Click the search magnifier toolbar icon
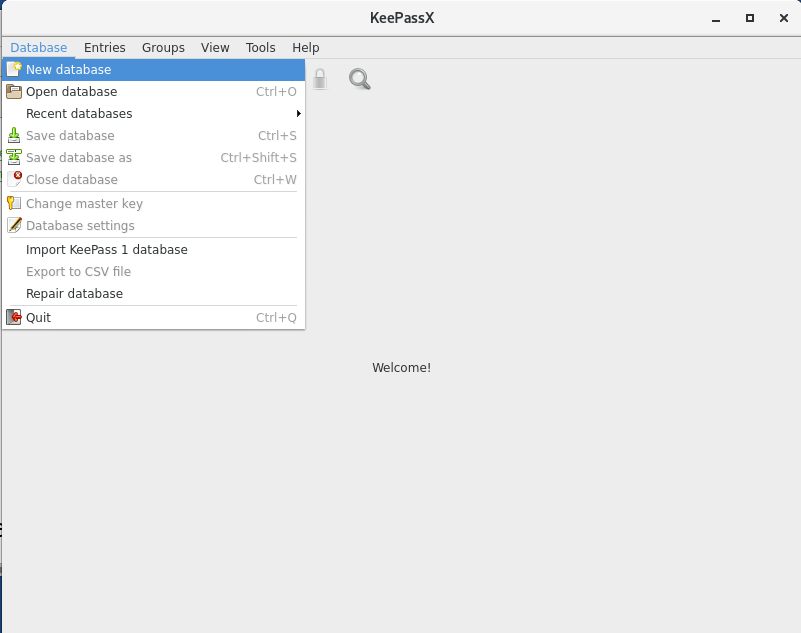The width and height of the screenshot is (801, 633). tap(360, 79)
